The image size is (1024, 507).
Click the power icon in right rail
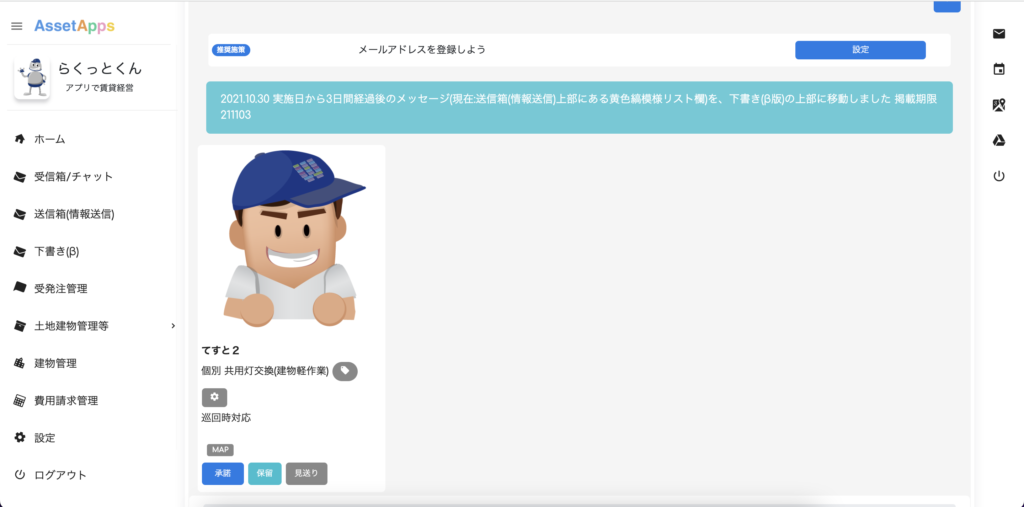[x=999, y=176]
